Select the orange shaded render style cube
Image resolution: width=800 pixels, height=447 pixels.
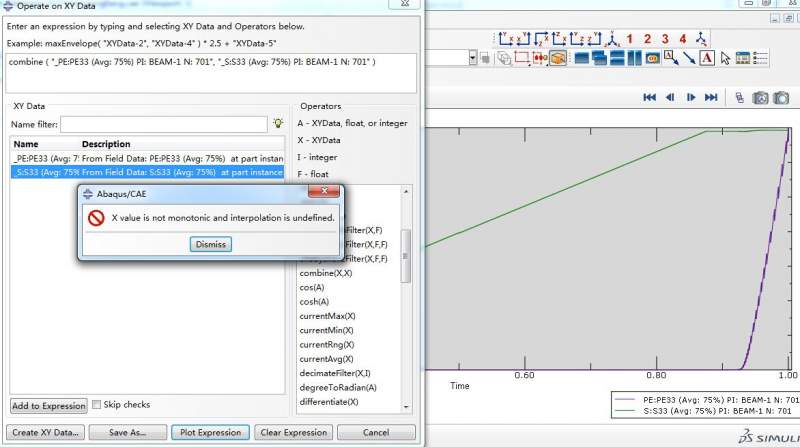[558, 58]
